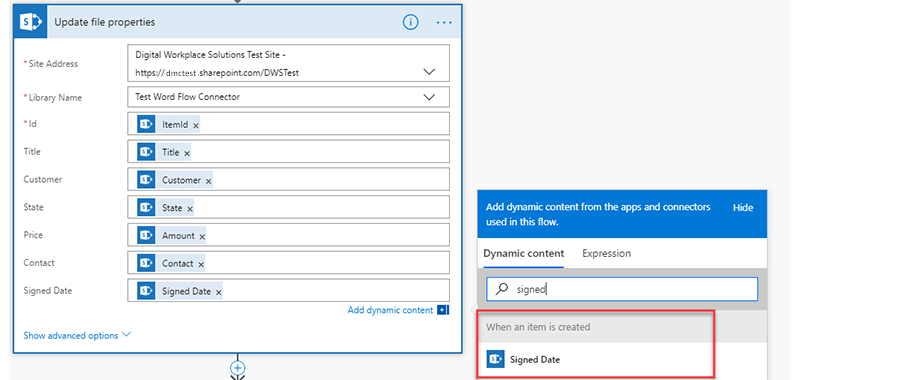Remove the Amount token using its x
Screen dimensions: 900x380
click(202, 236)
